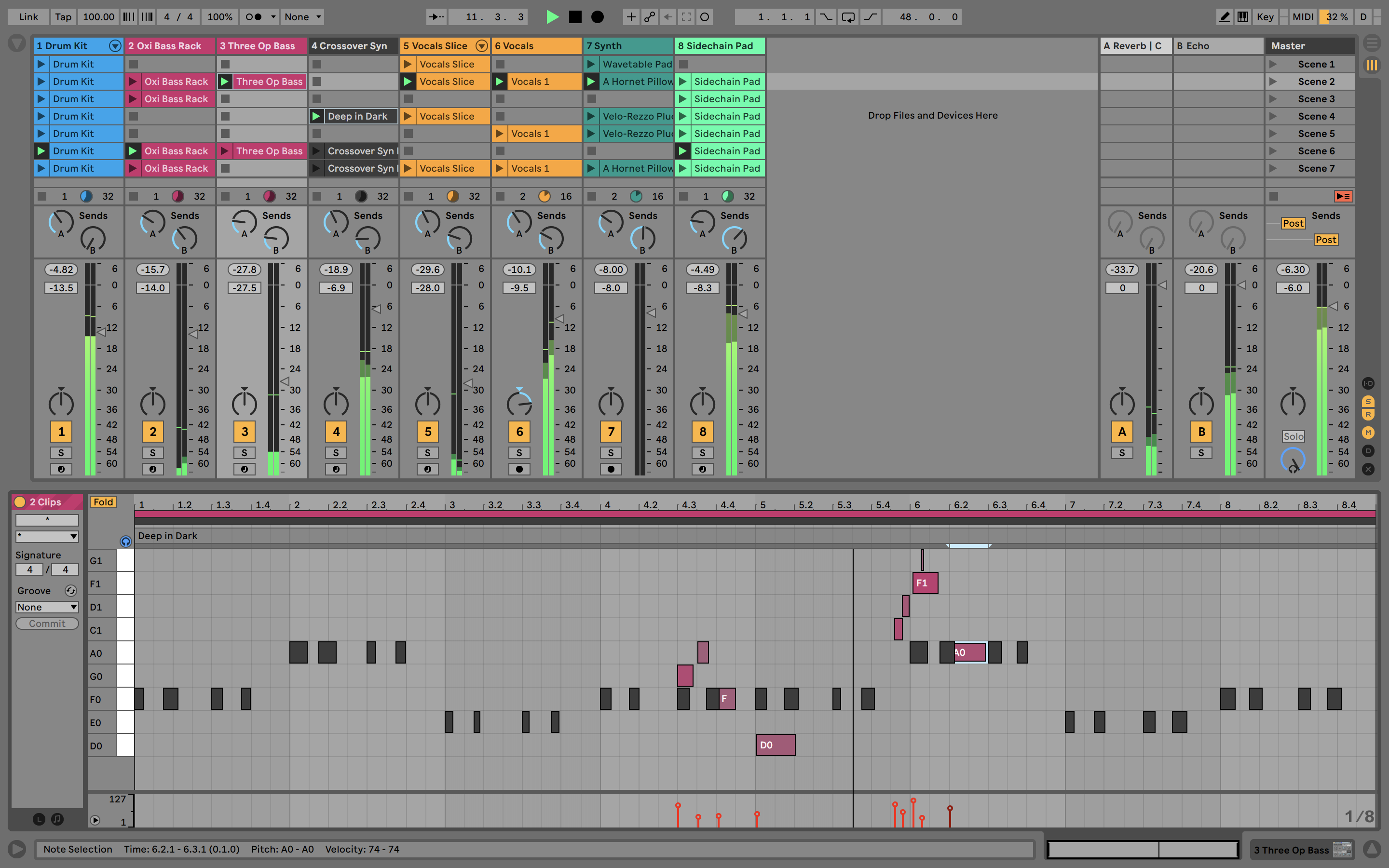Screen dimensions: 1389x868
Task: Open the Groove None dropdown
Action: [47, 607]
